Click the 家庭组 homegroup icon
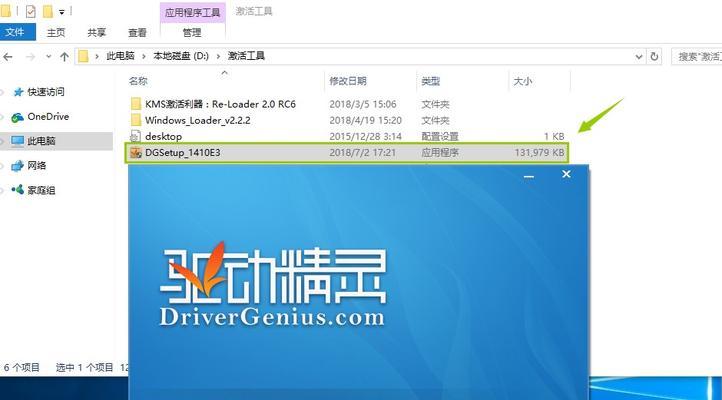 pyautogui.click(x=17, y=189)
